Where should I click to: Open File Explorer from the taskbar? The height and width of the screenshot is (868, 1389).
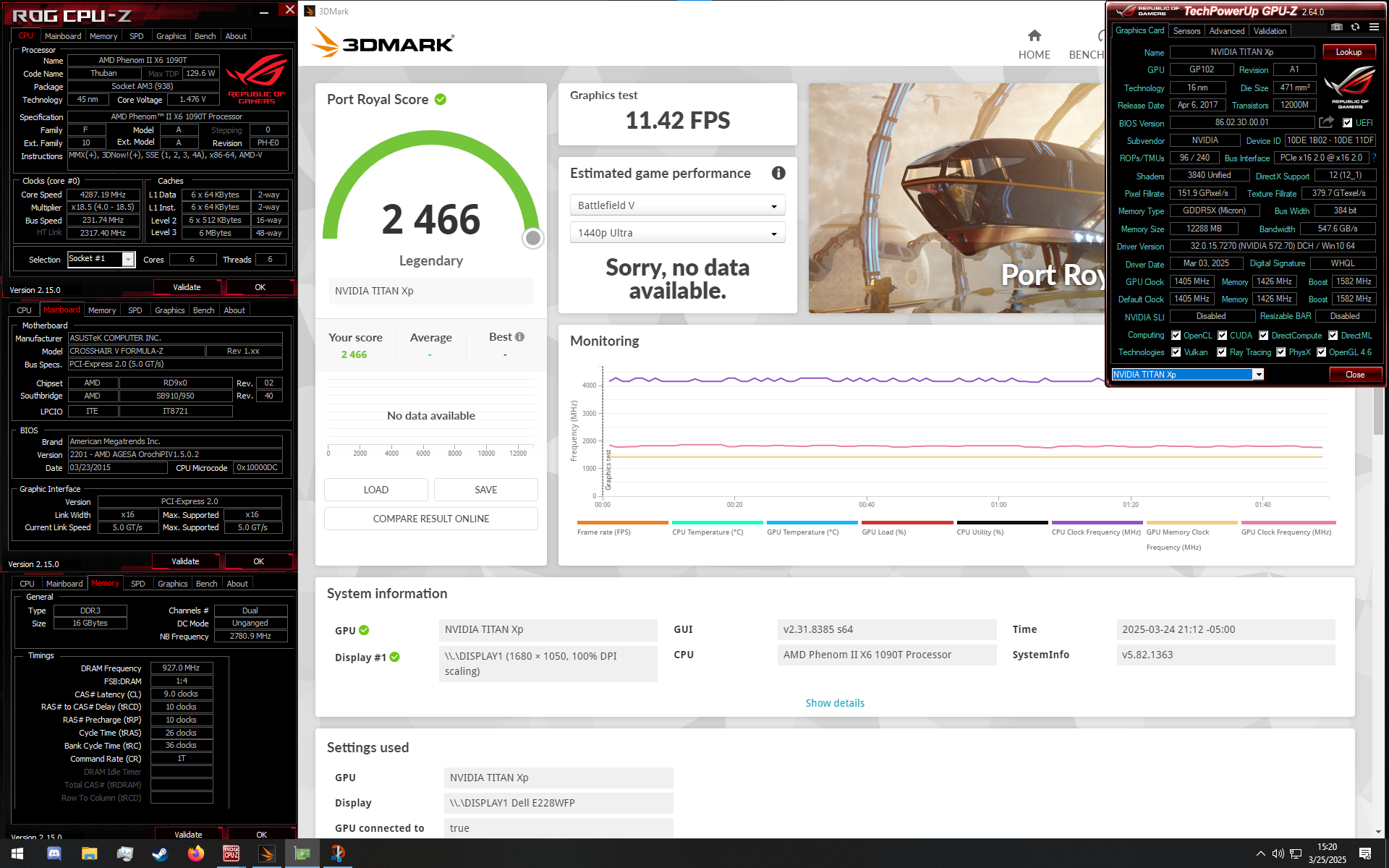click(x=90, y=854)
